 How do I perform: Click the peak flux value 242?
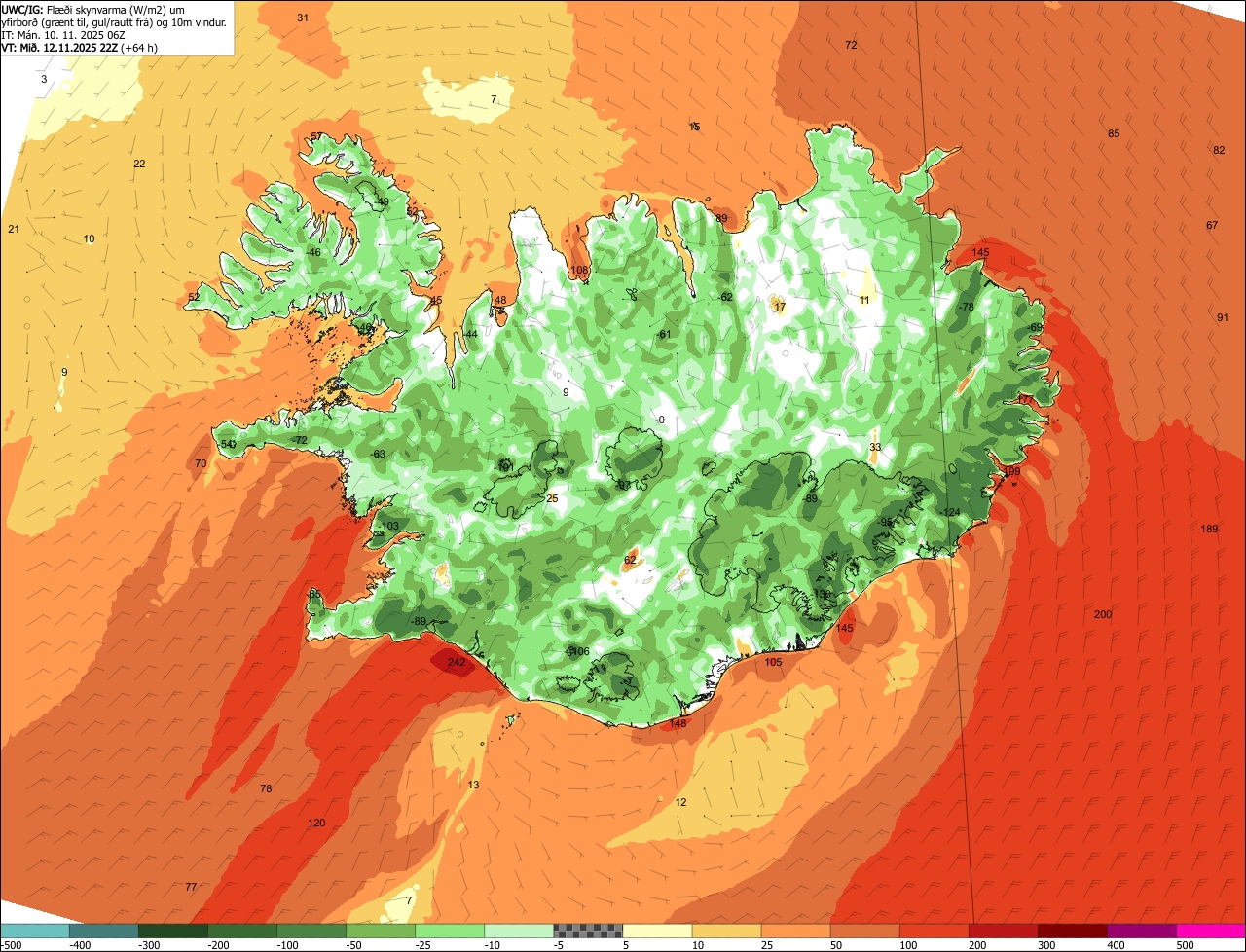click(x=457, y=662)
